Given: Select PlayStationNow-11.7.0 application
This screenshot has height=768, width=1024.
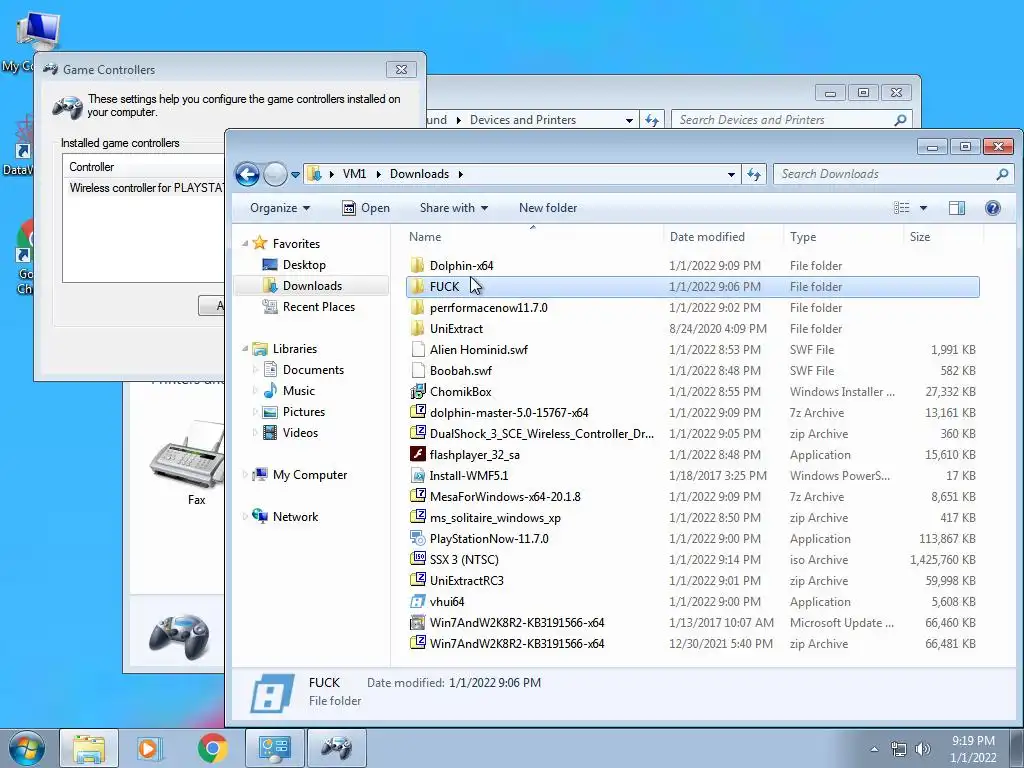Looking at the screenshot, I should pos(692,539).
